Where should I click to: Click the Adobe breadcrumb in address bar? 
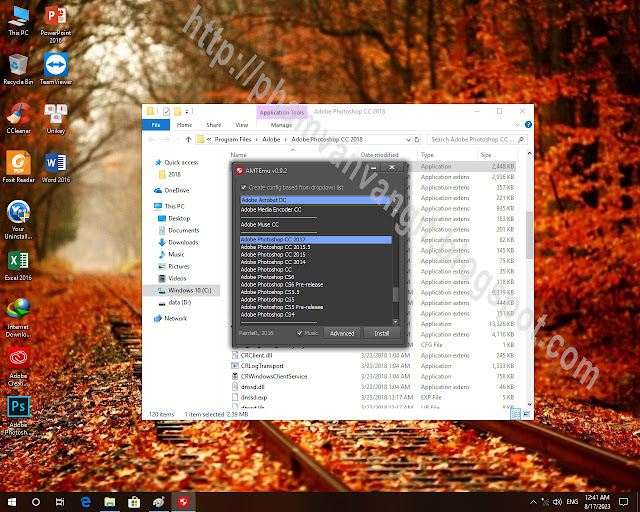point(271,140)
